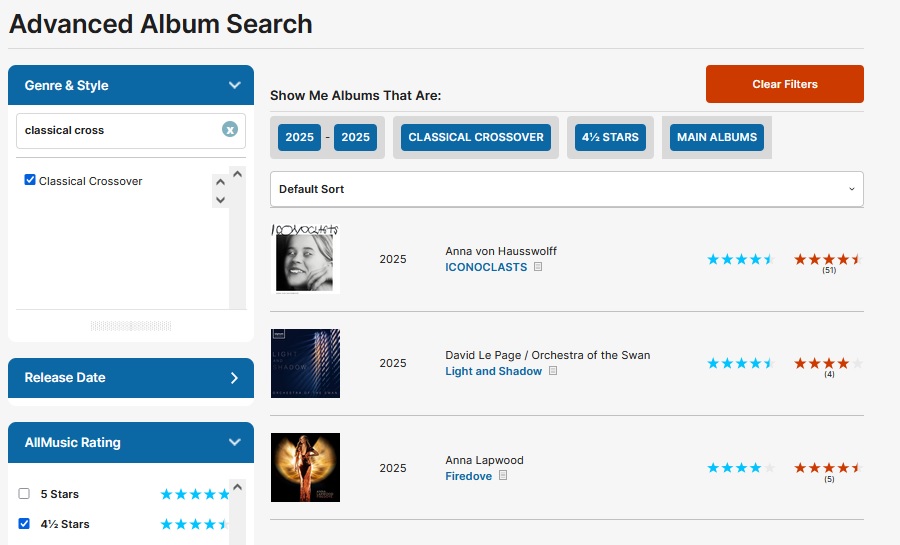Remove the CLASSICAL CROSSOVER filter tag
This screenshot has width=900, height=545.
pyautogui.click(x=476, y=137)
